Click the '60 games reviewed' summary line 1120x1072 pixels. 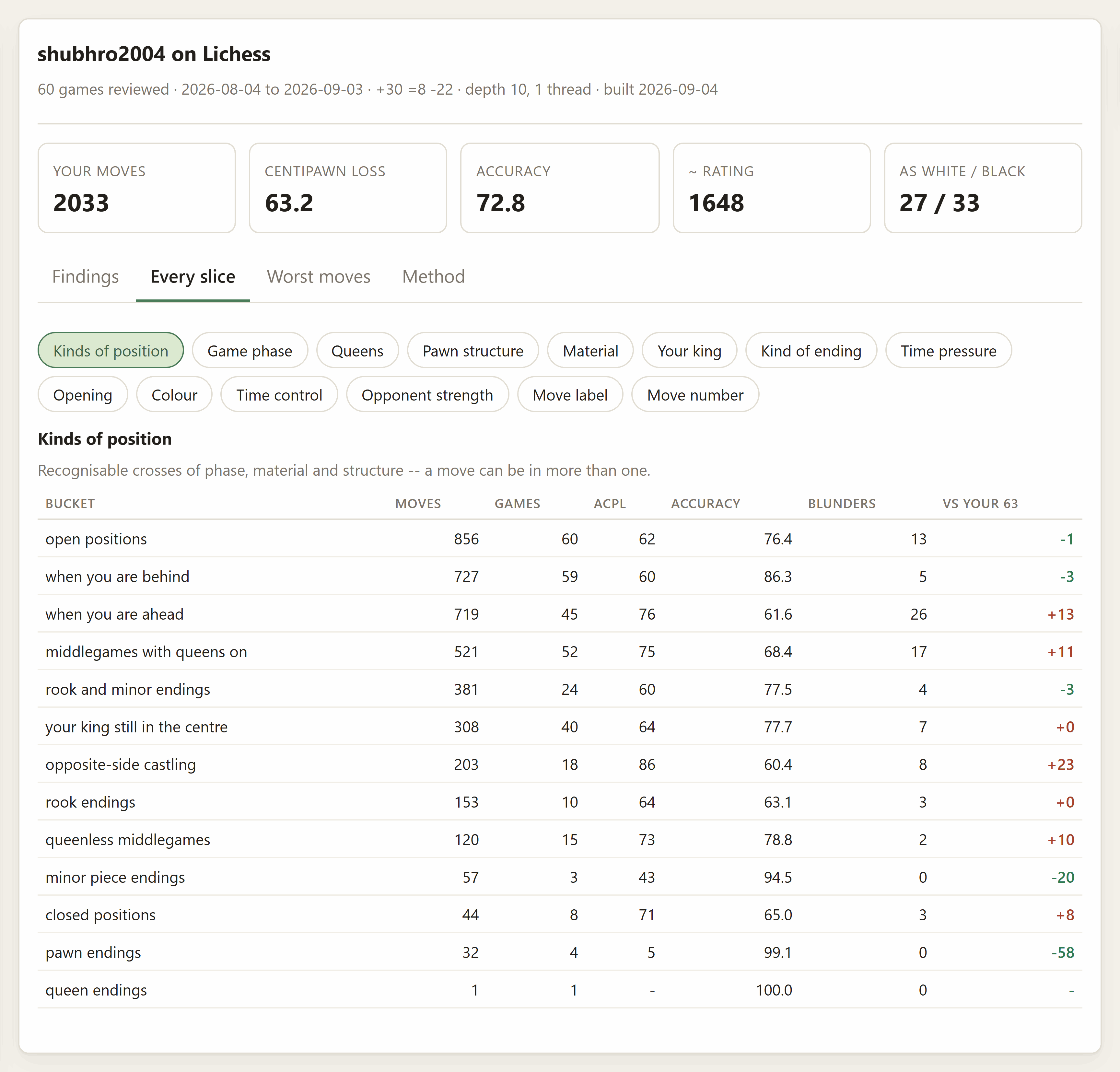tap(378, 89)
